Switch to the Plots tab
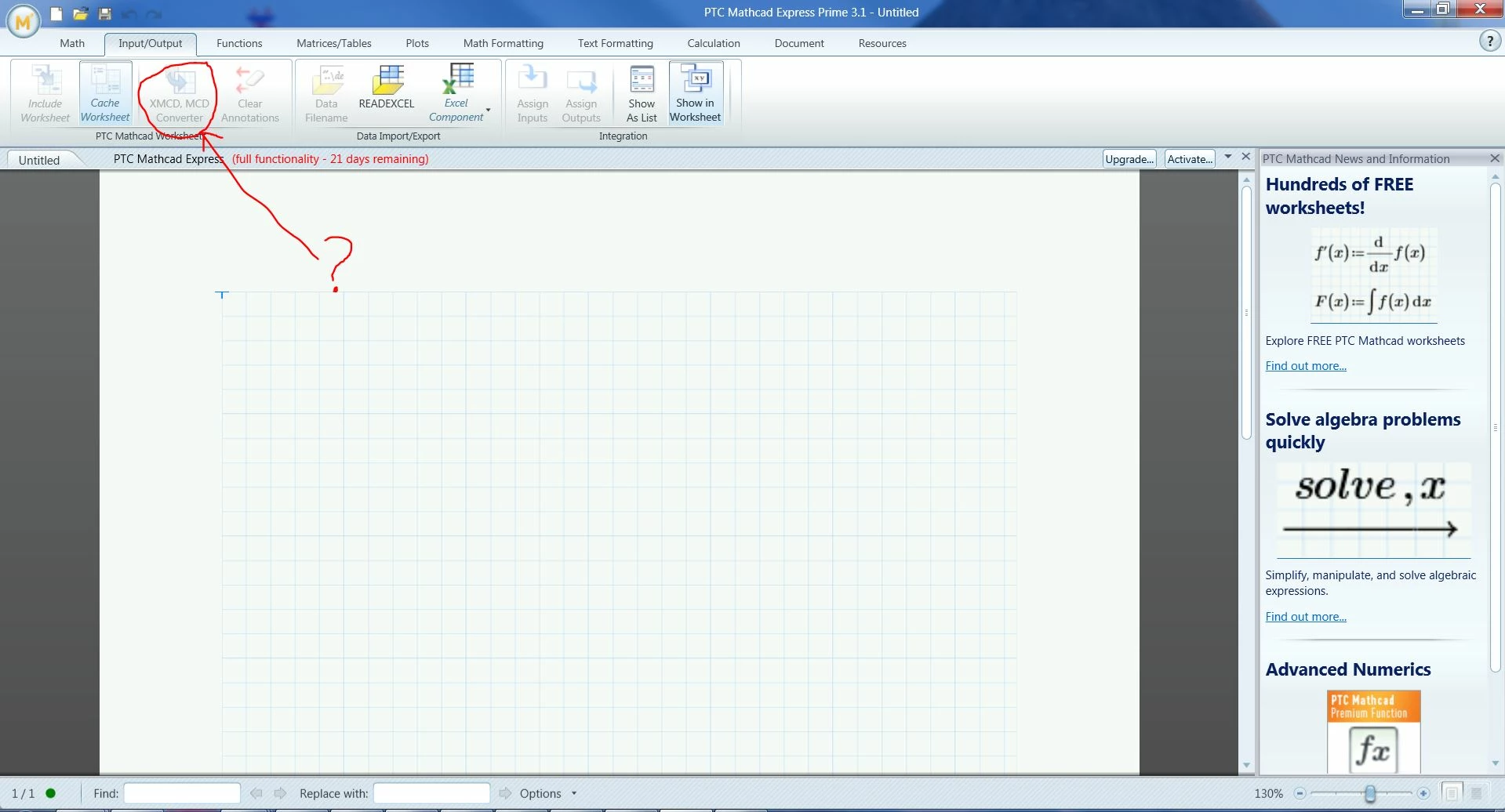This screenshot has height=812, width=1505. pyautogui.click(x=417, y=43)
